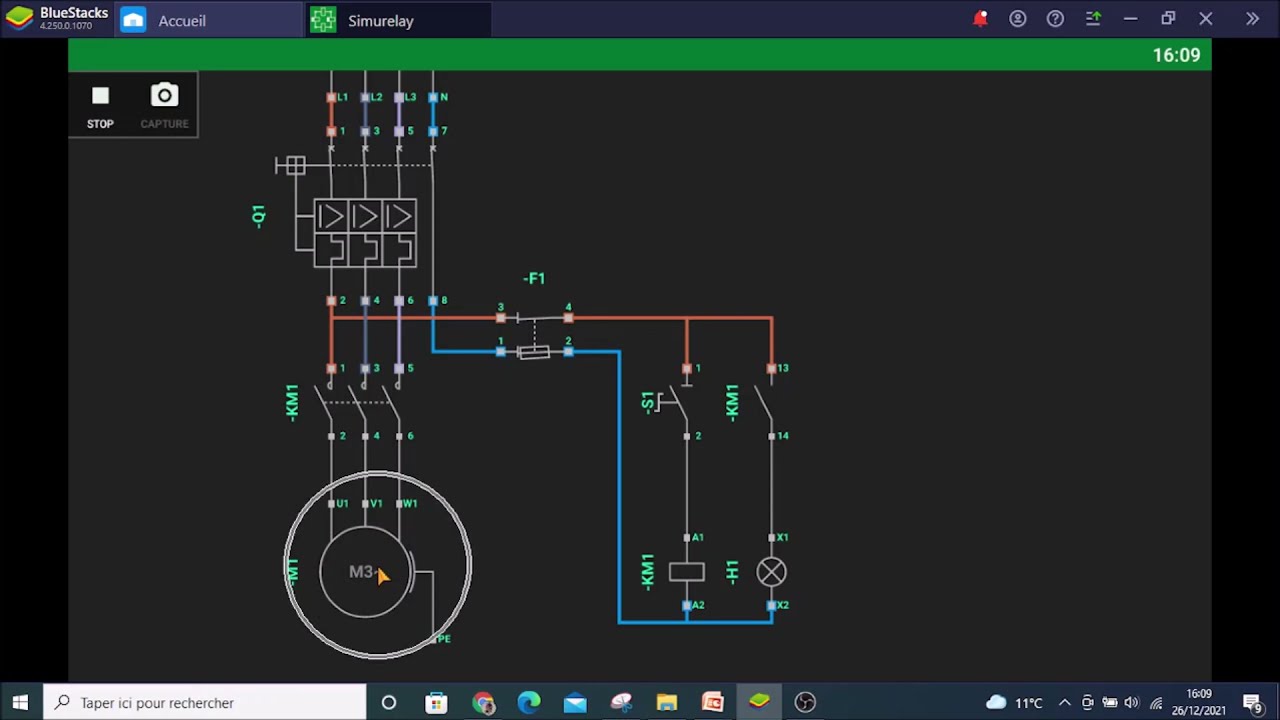1280x720 pixels.
Task: Click the -Q1 component label
Action: (258, 216)
